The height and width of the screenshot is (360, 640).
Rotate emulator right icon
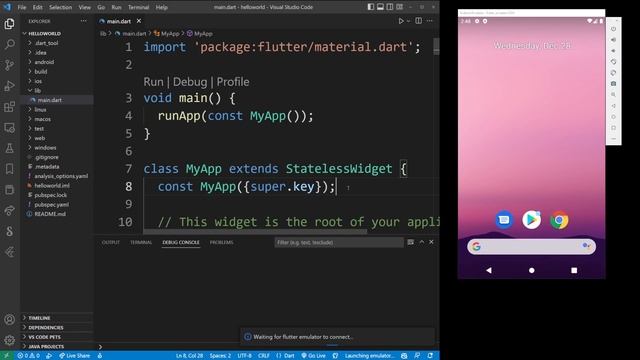613,73
